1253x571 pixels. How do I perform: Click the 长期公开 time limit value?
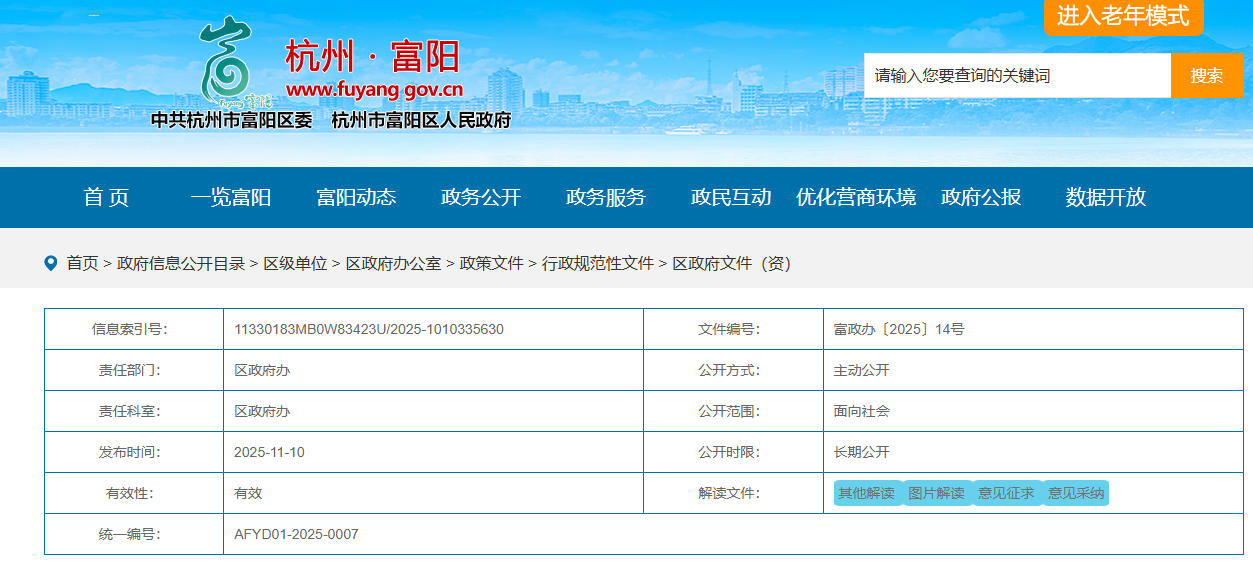[x=862, y=452]
